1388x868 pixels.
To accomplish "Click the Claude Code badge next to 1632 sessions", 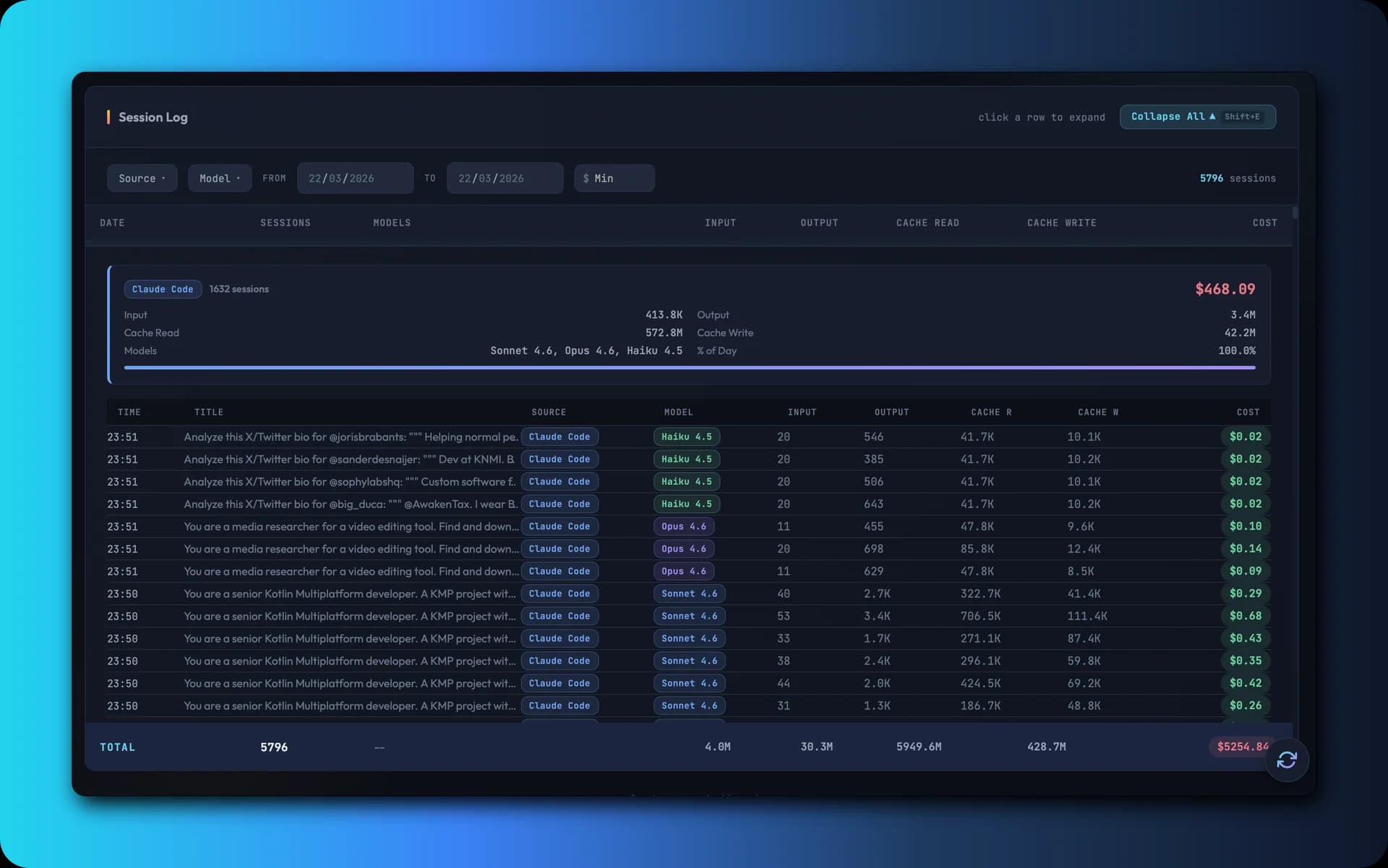I will click(x=163, y=289).
